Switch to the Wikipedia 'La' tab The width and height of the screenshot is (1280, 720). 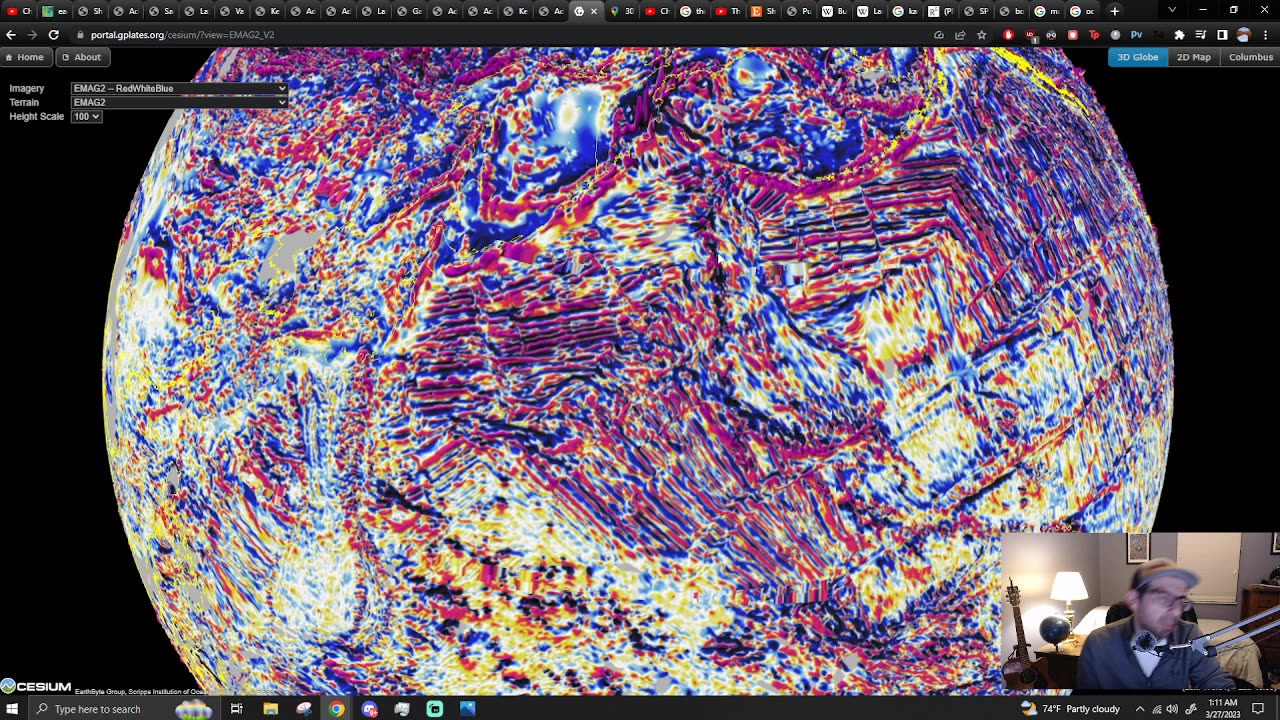click(868, 11)
